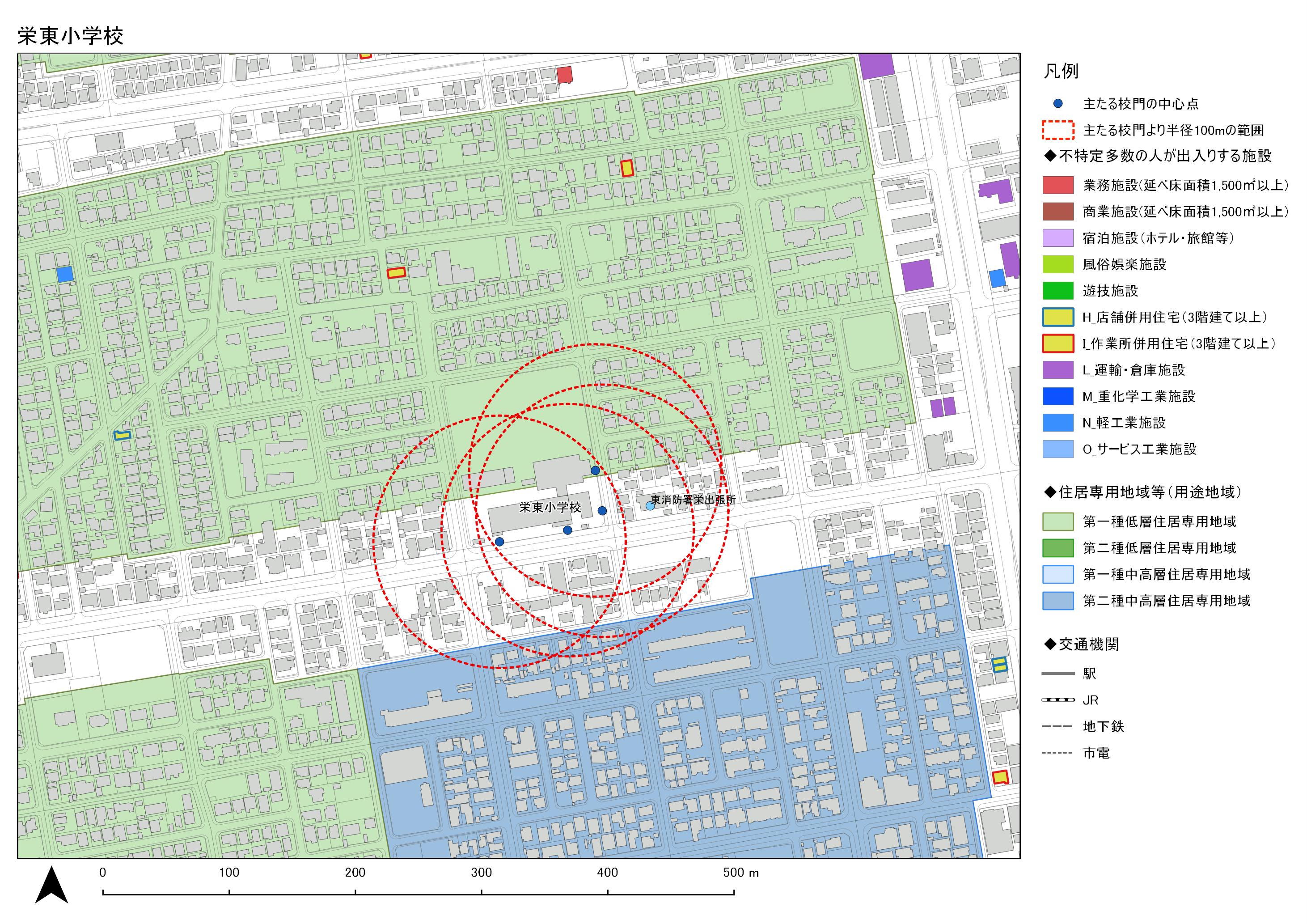
Task: Click the purple L_運輸・倉庫施設 legend swatch
Action: 1057,369
